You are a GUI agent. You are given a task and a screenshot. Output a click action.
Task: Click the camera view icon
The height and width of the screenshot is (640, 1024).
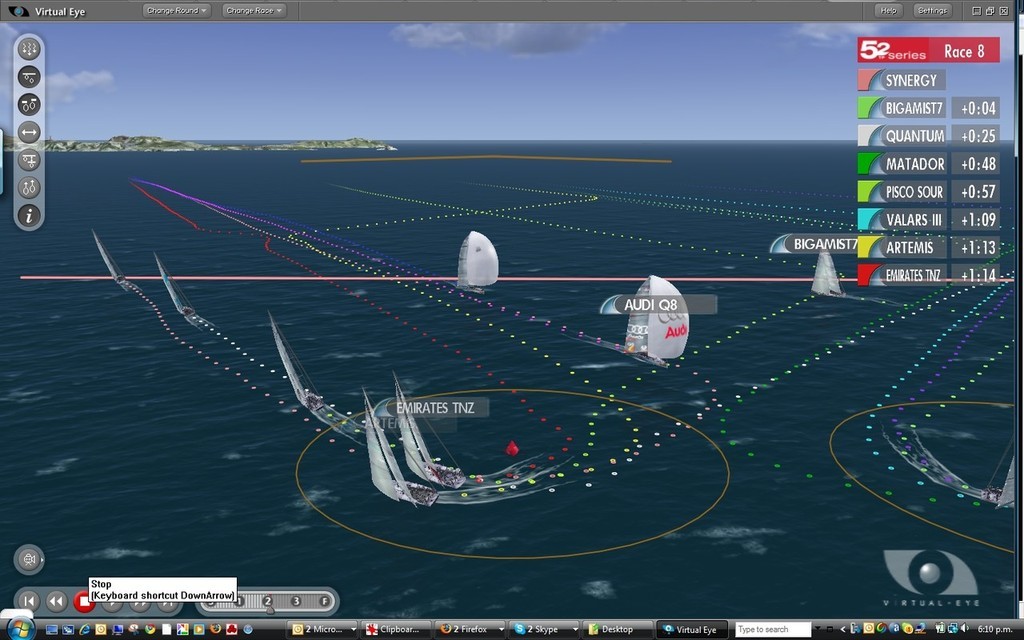tap(29, 560)
